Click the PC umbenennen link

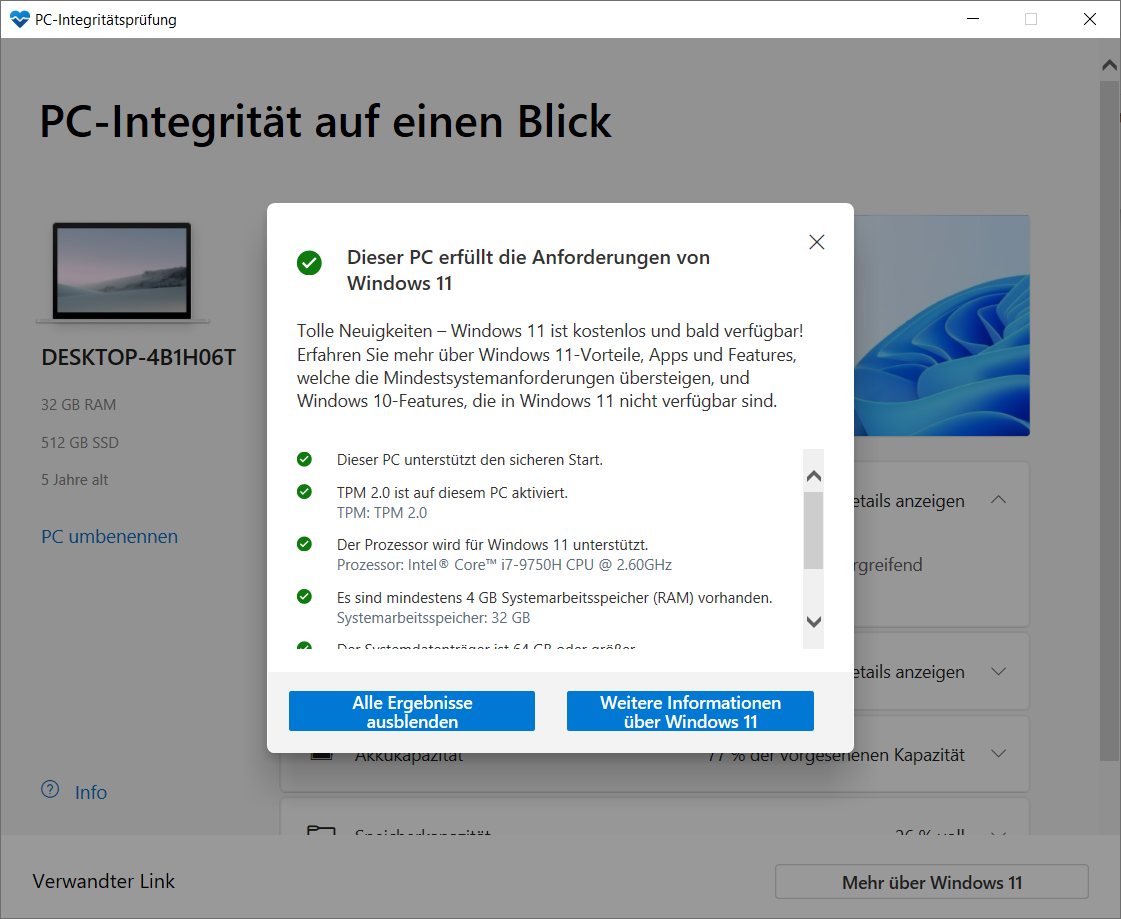tap(109, 536)
